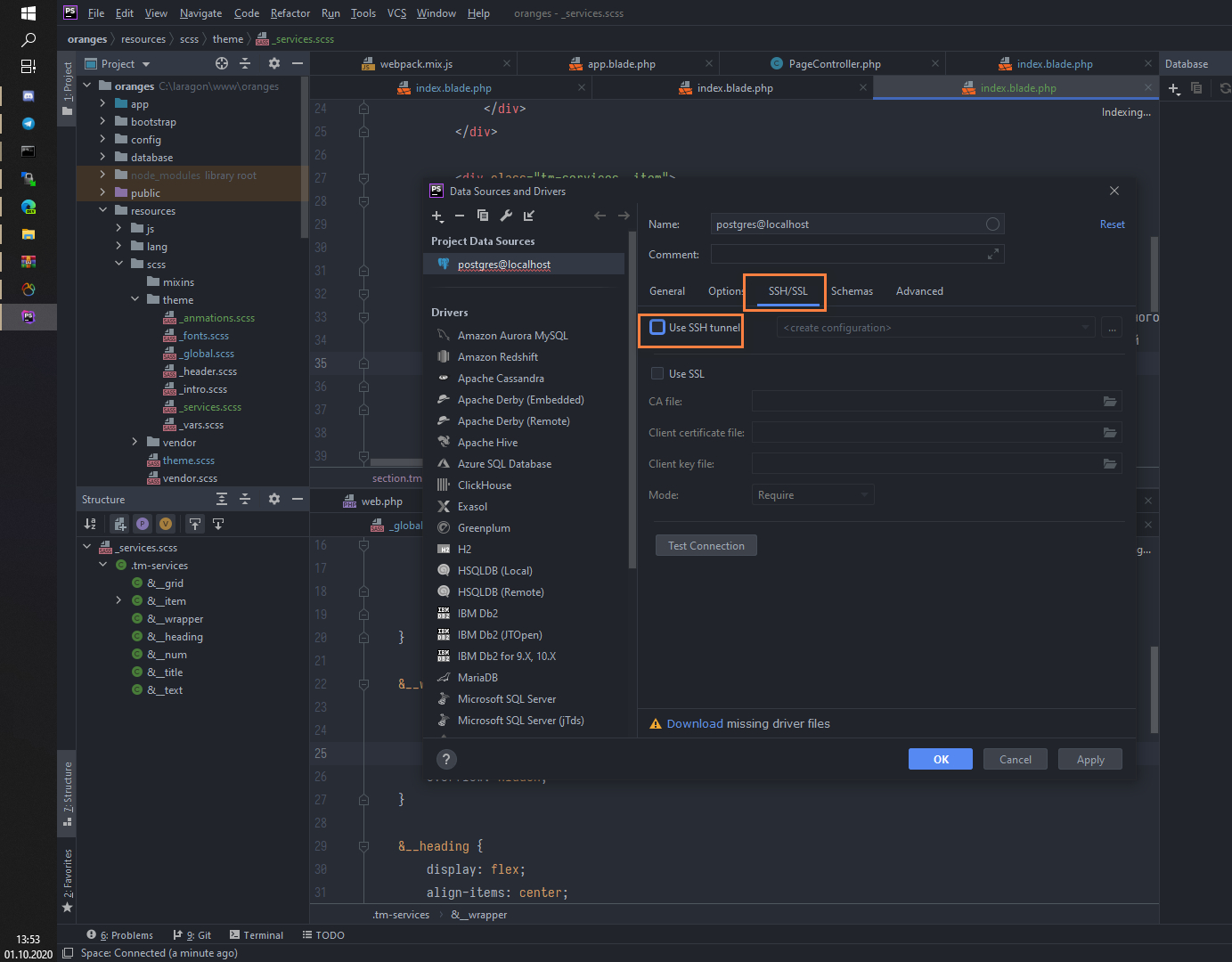Toggle show properties P icon in Structure

tap(143, 524)
